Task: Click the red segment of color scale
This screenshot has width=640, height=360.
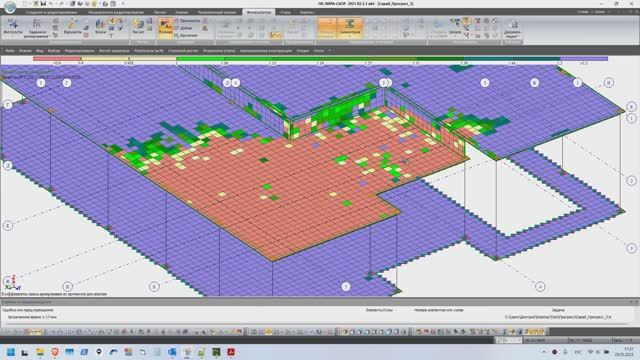Action: pos(57,59)
